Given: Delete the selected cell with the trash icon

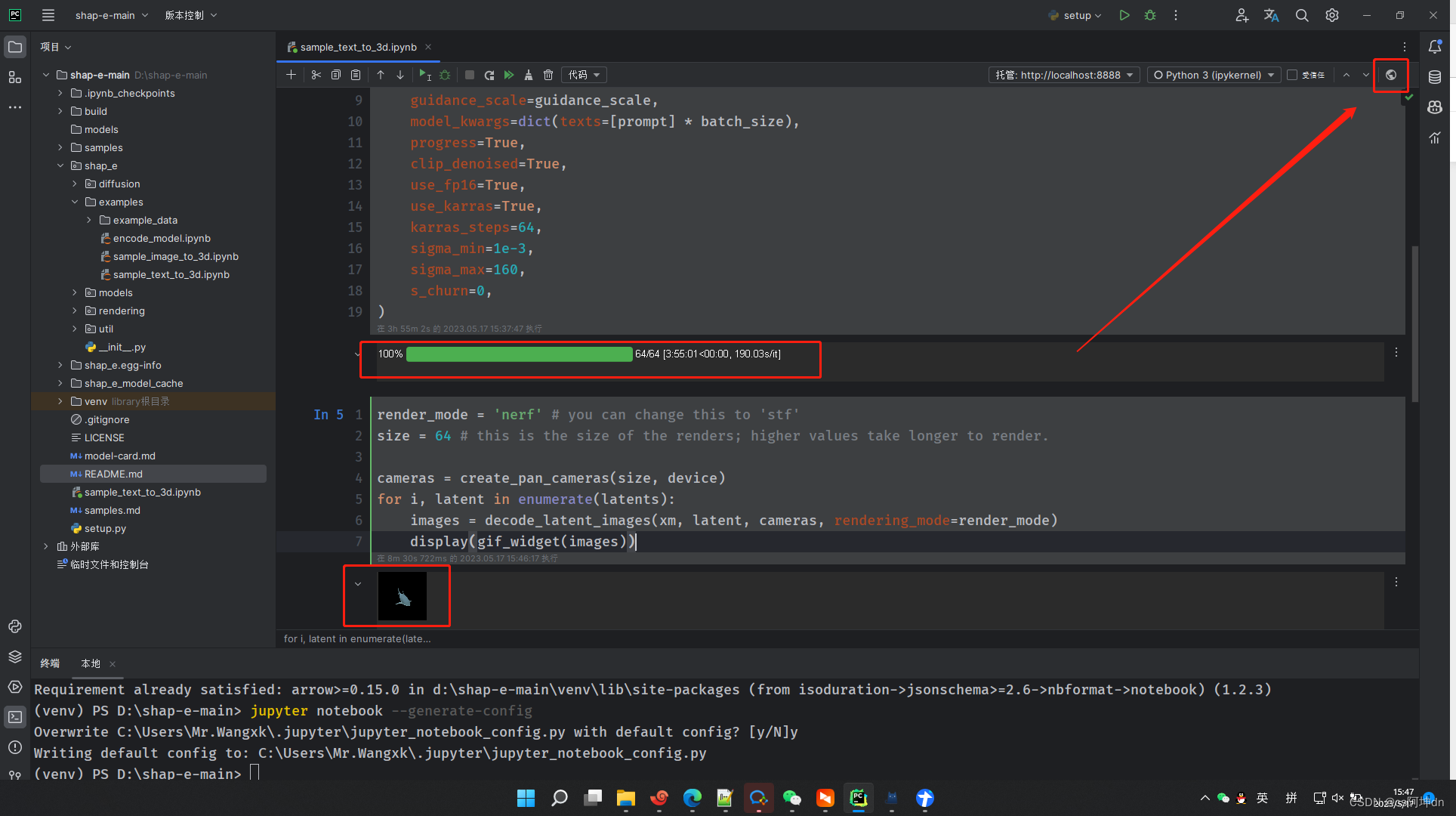Looking at the screenshot, I should (548, 75).
